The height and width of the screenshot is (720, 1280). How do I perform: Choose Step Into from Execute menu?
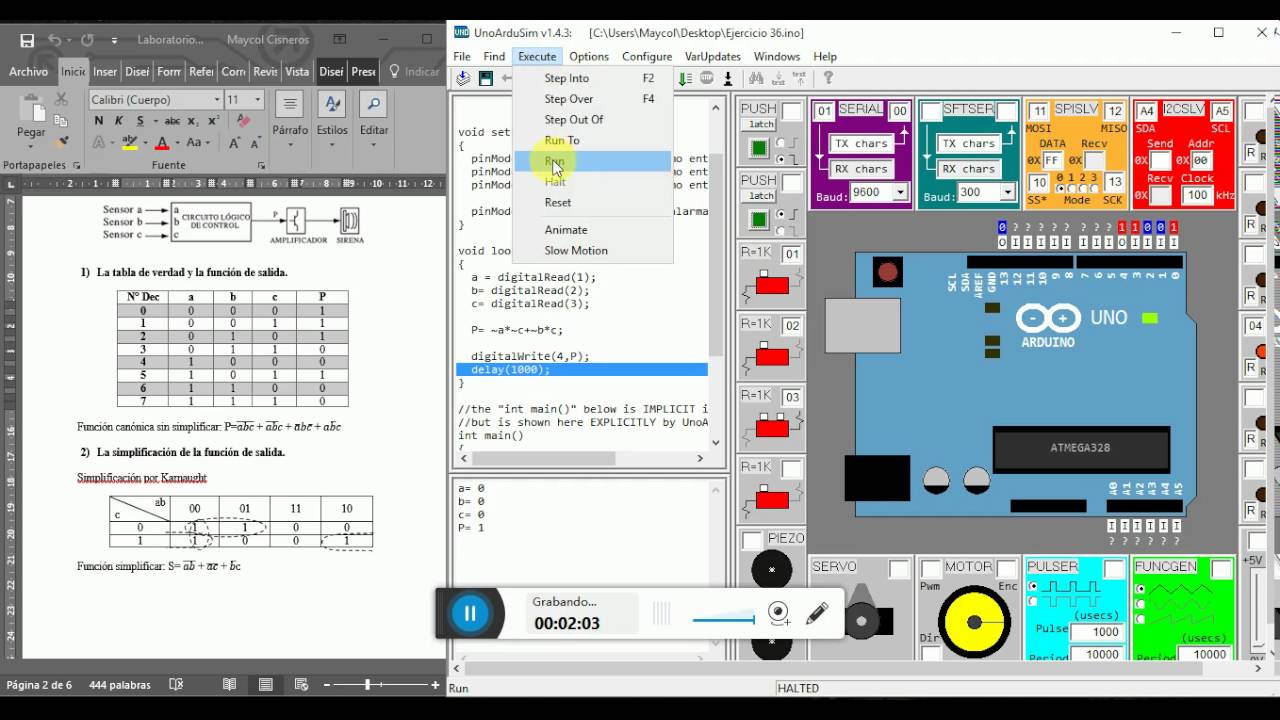[x=590, y=78]
